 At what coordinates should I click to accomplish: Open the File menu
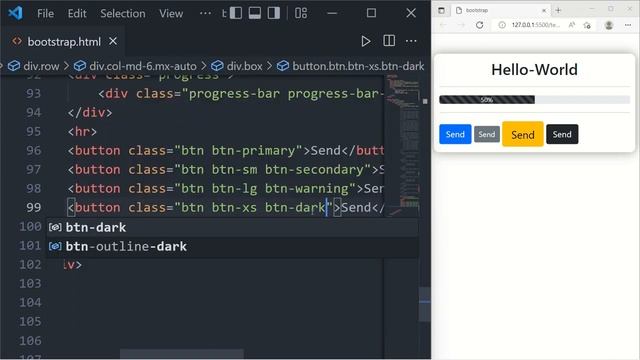click(x=45, y=13)
